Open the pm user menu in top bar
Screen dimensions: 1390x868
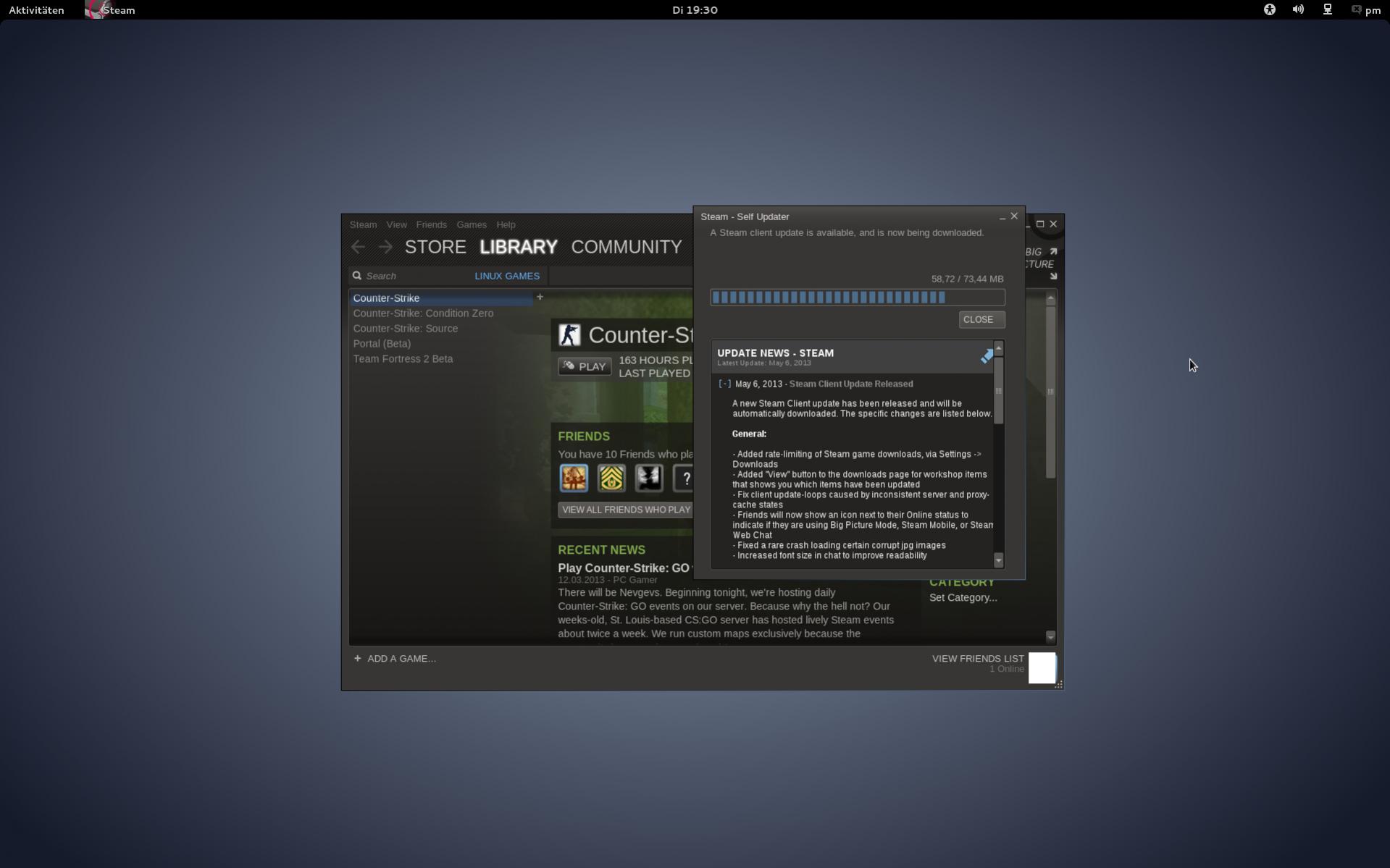[1365, 9]
